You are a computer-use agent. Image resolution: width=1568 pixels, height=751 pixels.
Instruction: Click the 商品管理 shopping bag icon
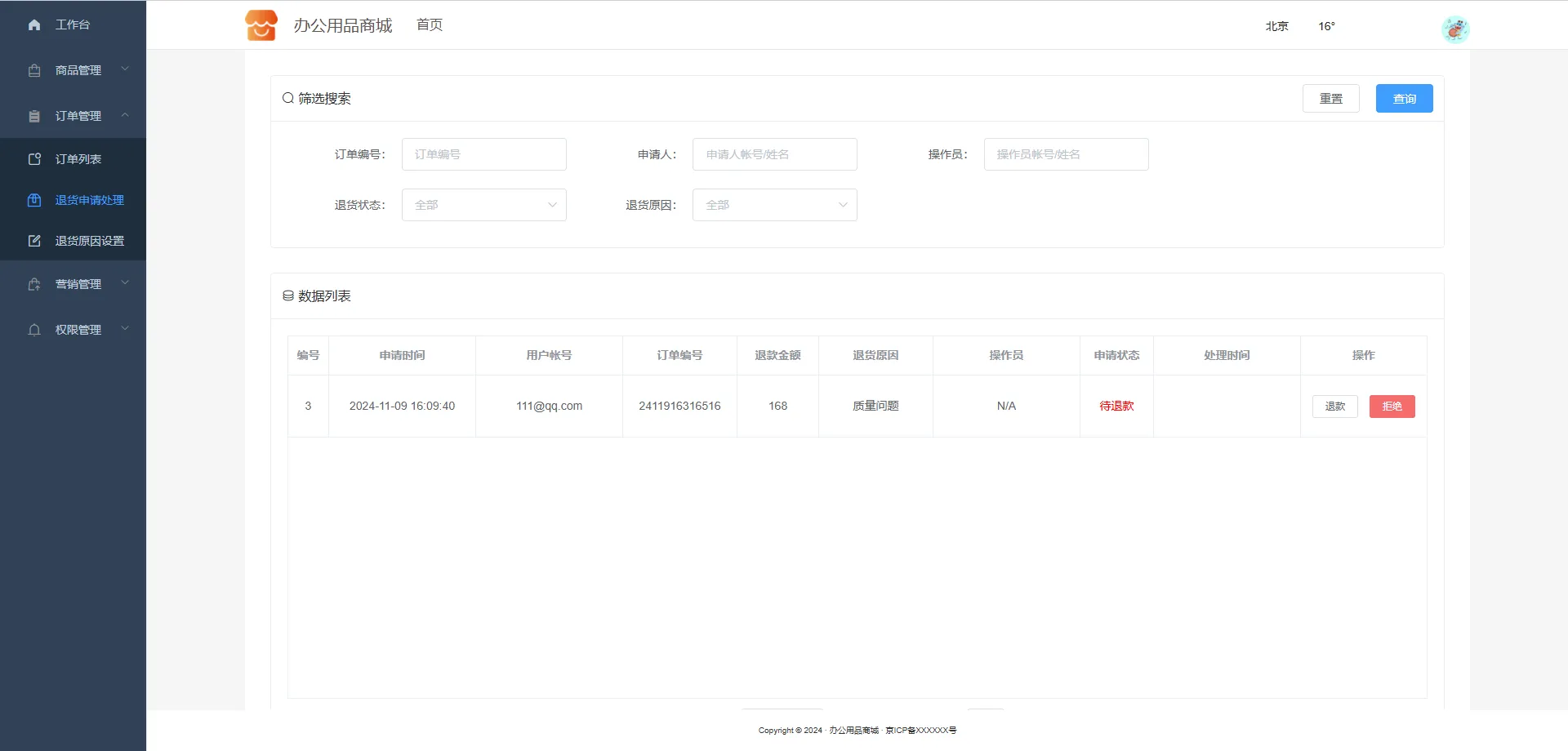click(x=34, y=71)
